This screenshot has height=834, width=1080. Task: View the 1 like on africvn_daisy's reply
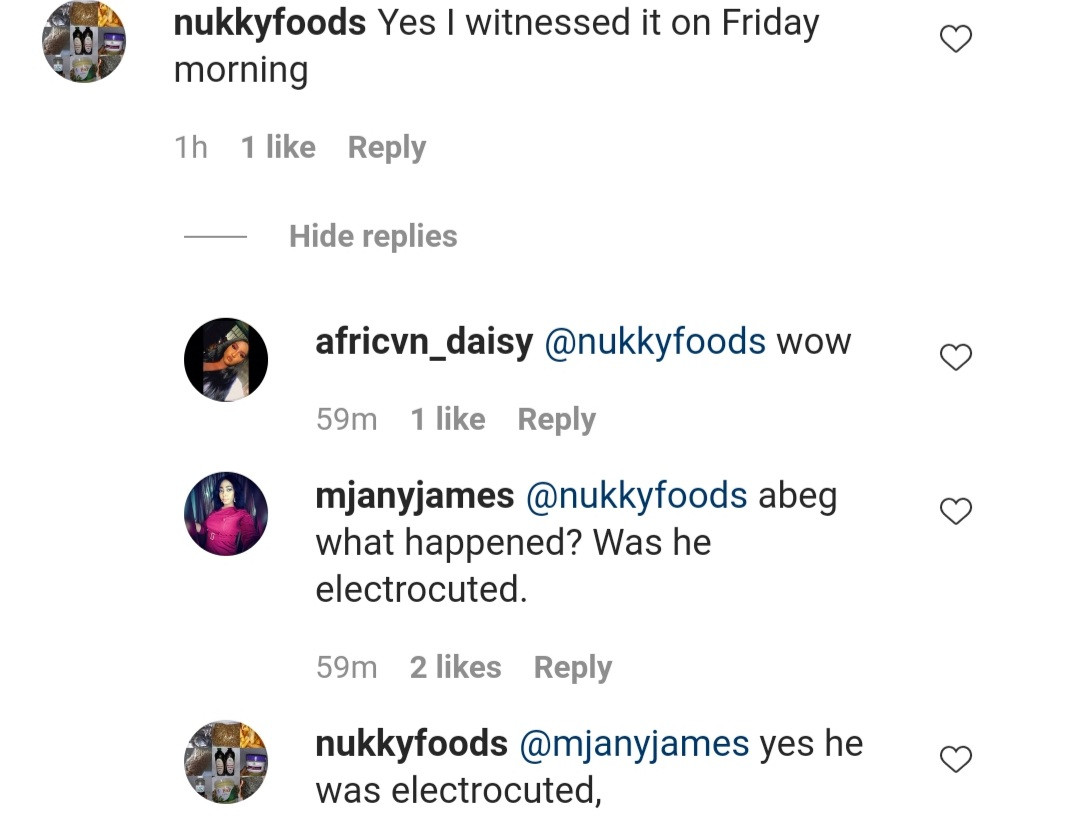pyautogui.click(x=448, y=420)
